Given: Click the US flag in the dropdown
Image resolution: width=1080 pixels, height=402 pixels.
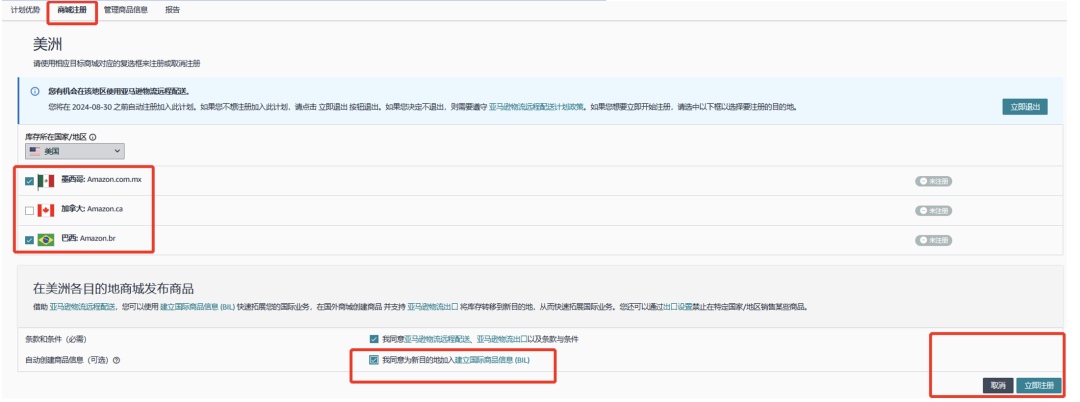Looking at the screenshot, I should [x=35, y=151].
